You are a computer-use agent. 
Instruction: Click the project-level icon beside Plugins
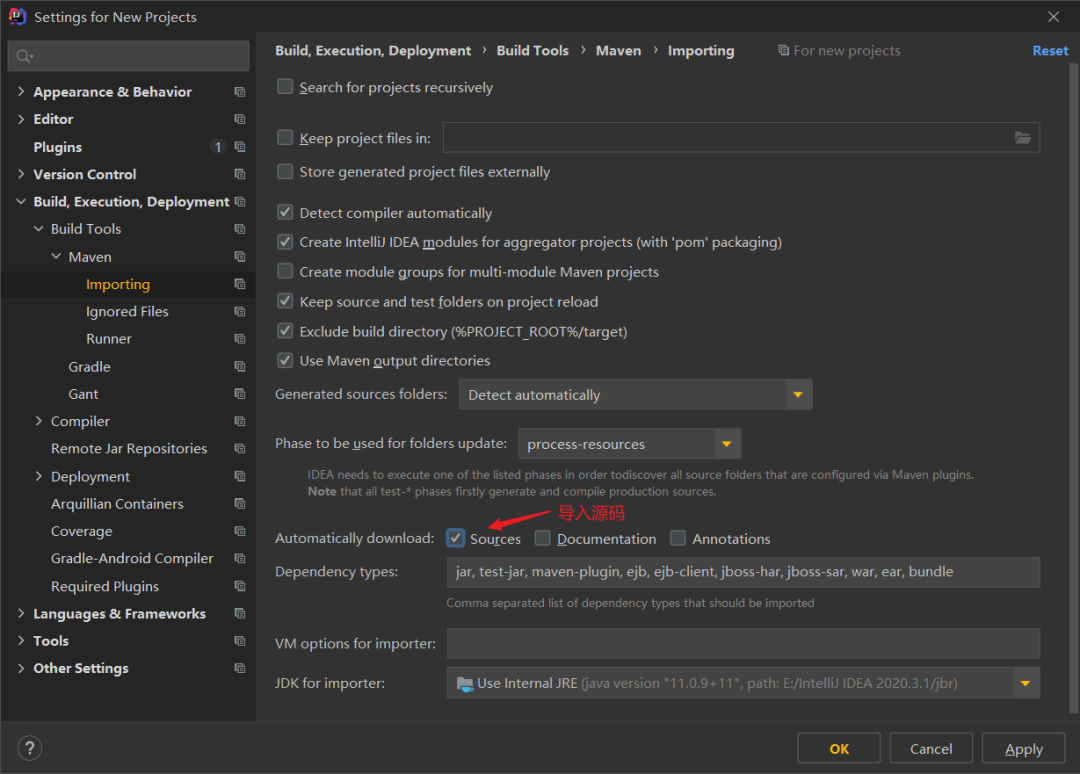tap(240, 147)
